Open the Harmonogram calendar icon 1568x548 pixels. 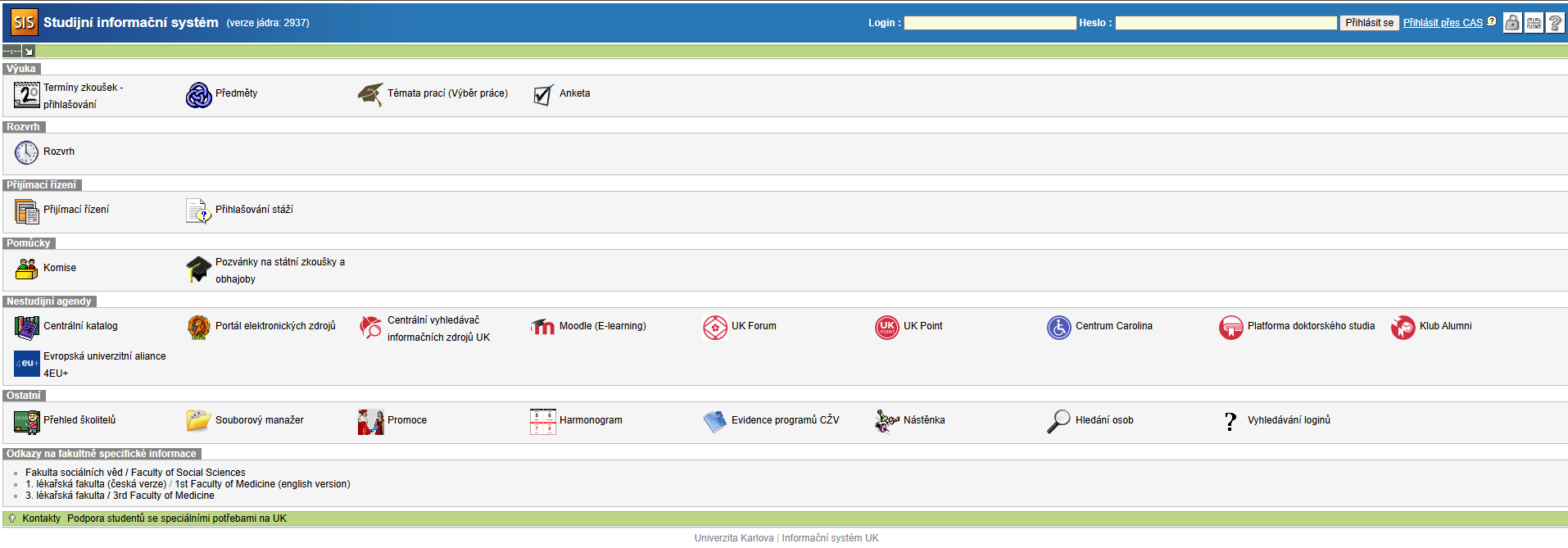543,422
